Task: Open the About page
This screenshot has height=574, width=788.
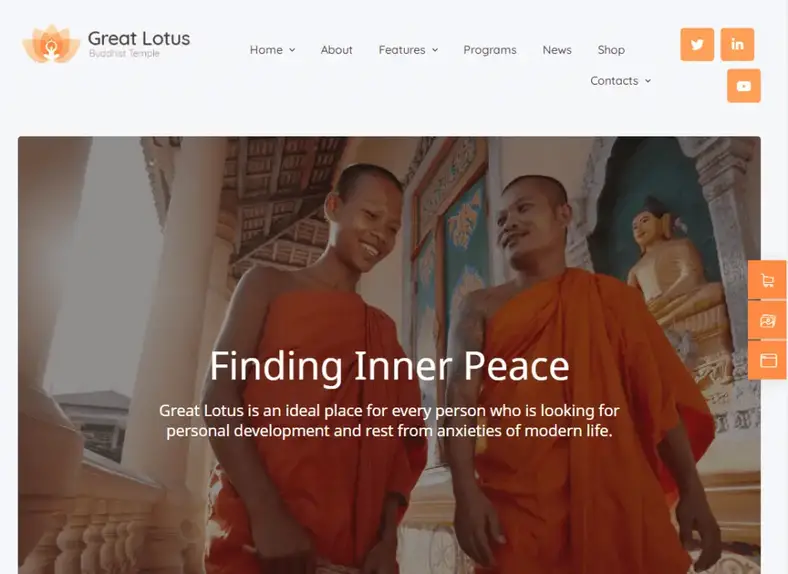Action: click(x=336, y=50)
